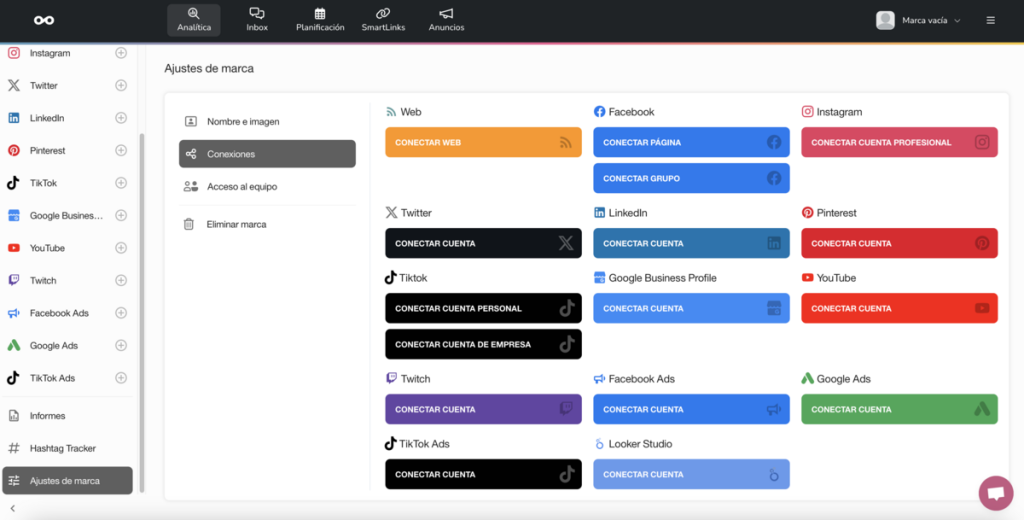The height and width of the screenshot is (520, 1024).
Task: Go to the Planificación tab
Action: (320, 20)
